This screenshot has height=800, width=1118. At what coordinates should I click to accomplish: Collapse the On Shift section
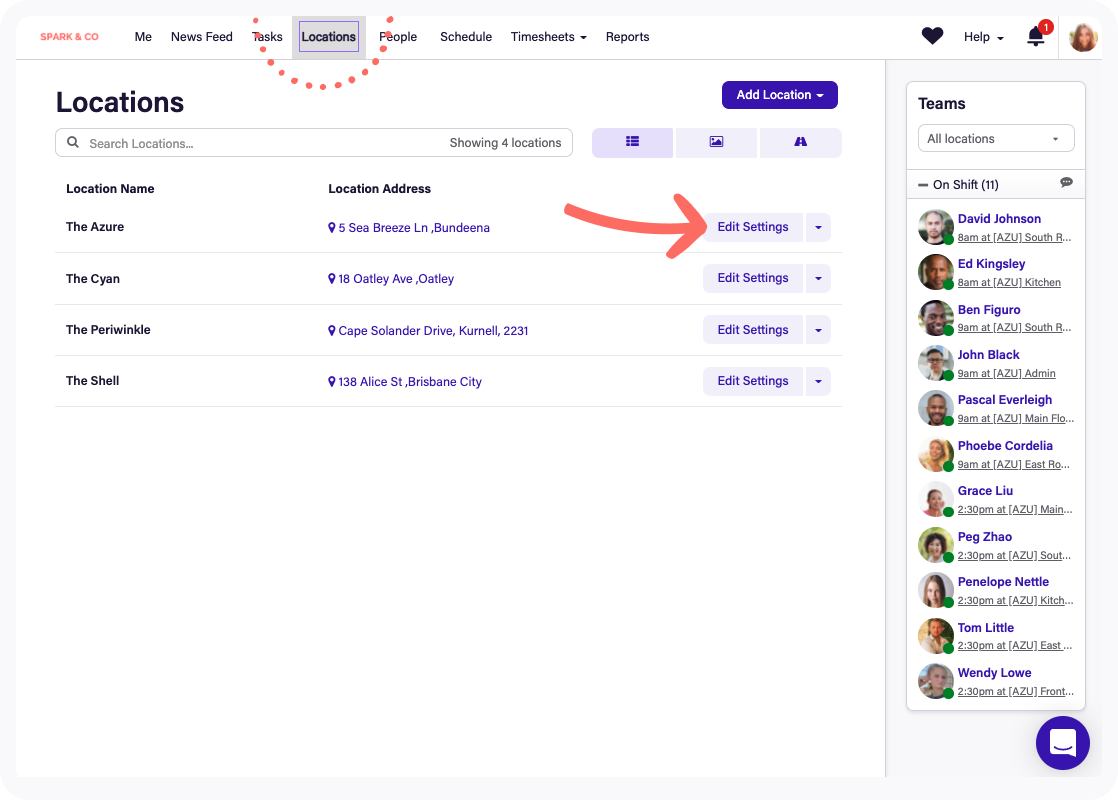click(923, 185)
